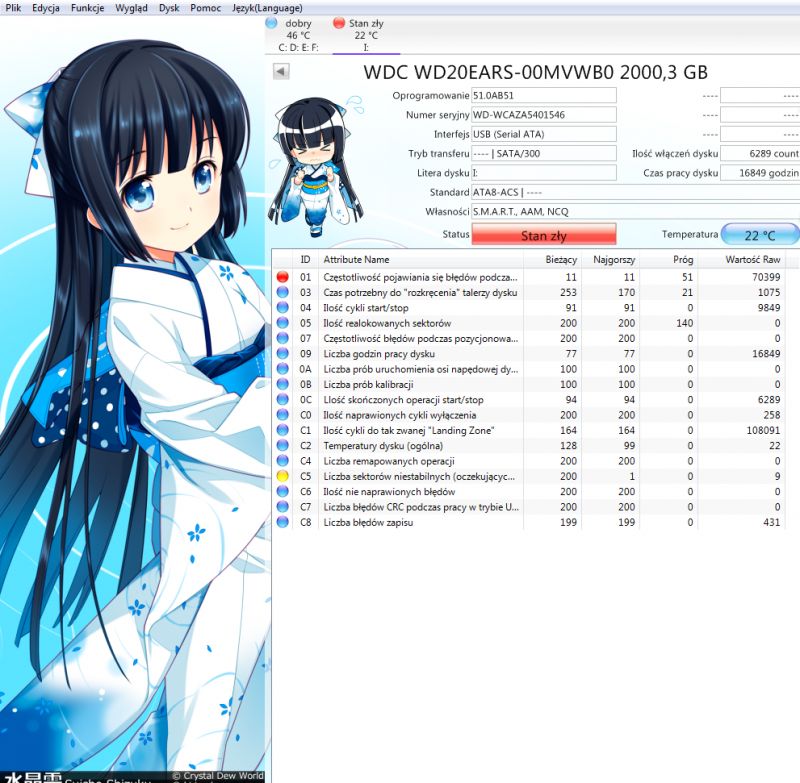Click the status dot of attribute 0C
The width and height of the screenshot is (800, 783).
(x=282, y=399)
